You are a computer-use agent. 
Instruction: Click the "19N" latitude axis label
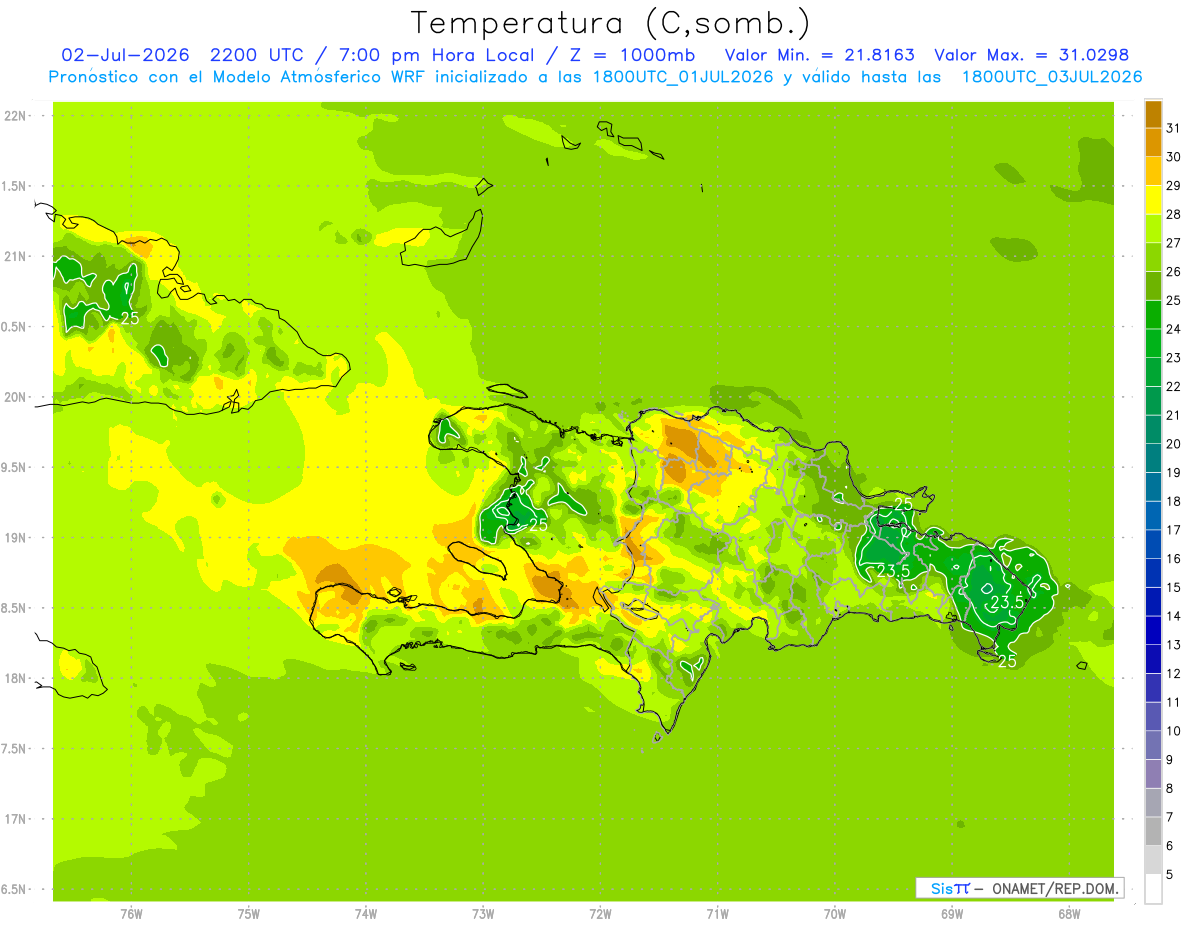point(14,538)
